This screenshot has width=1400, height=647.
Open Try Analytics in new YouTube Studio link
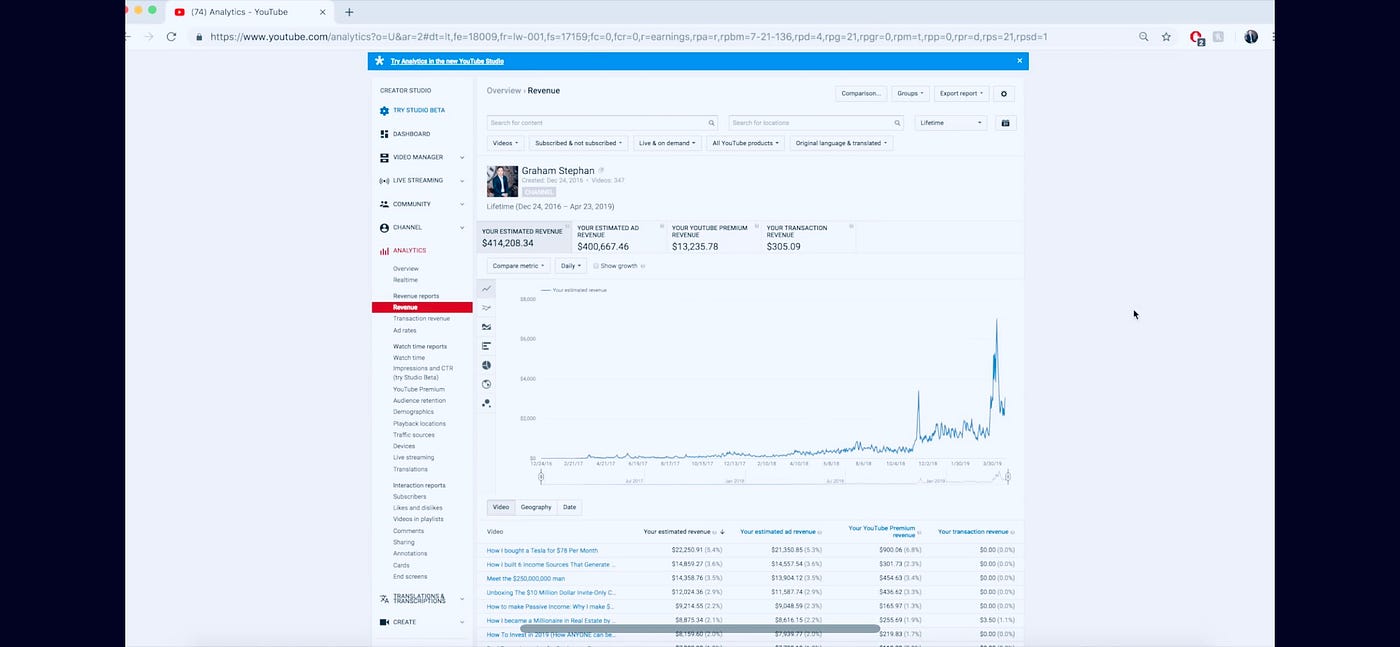447,61
